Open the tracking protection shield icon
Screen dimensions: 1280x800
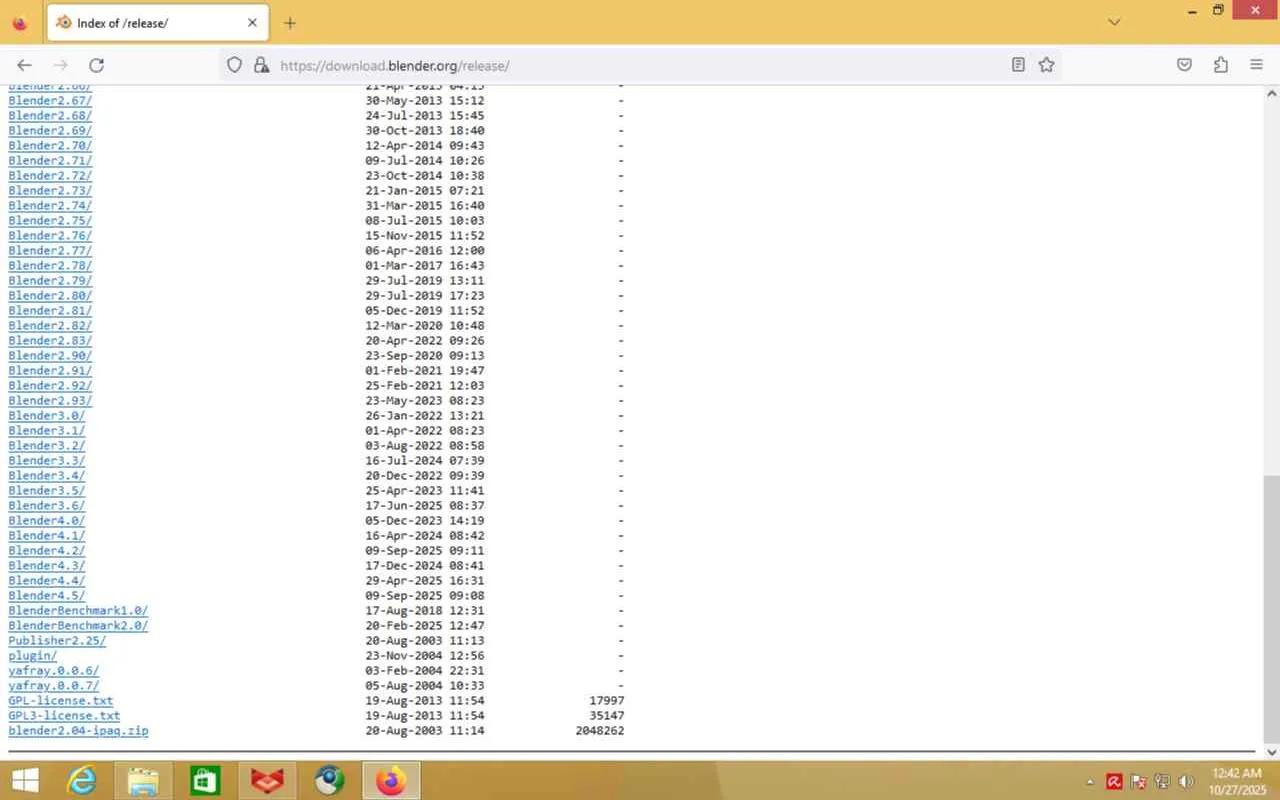pyautogui.click(x=234, y=65)
